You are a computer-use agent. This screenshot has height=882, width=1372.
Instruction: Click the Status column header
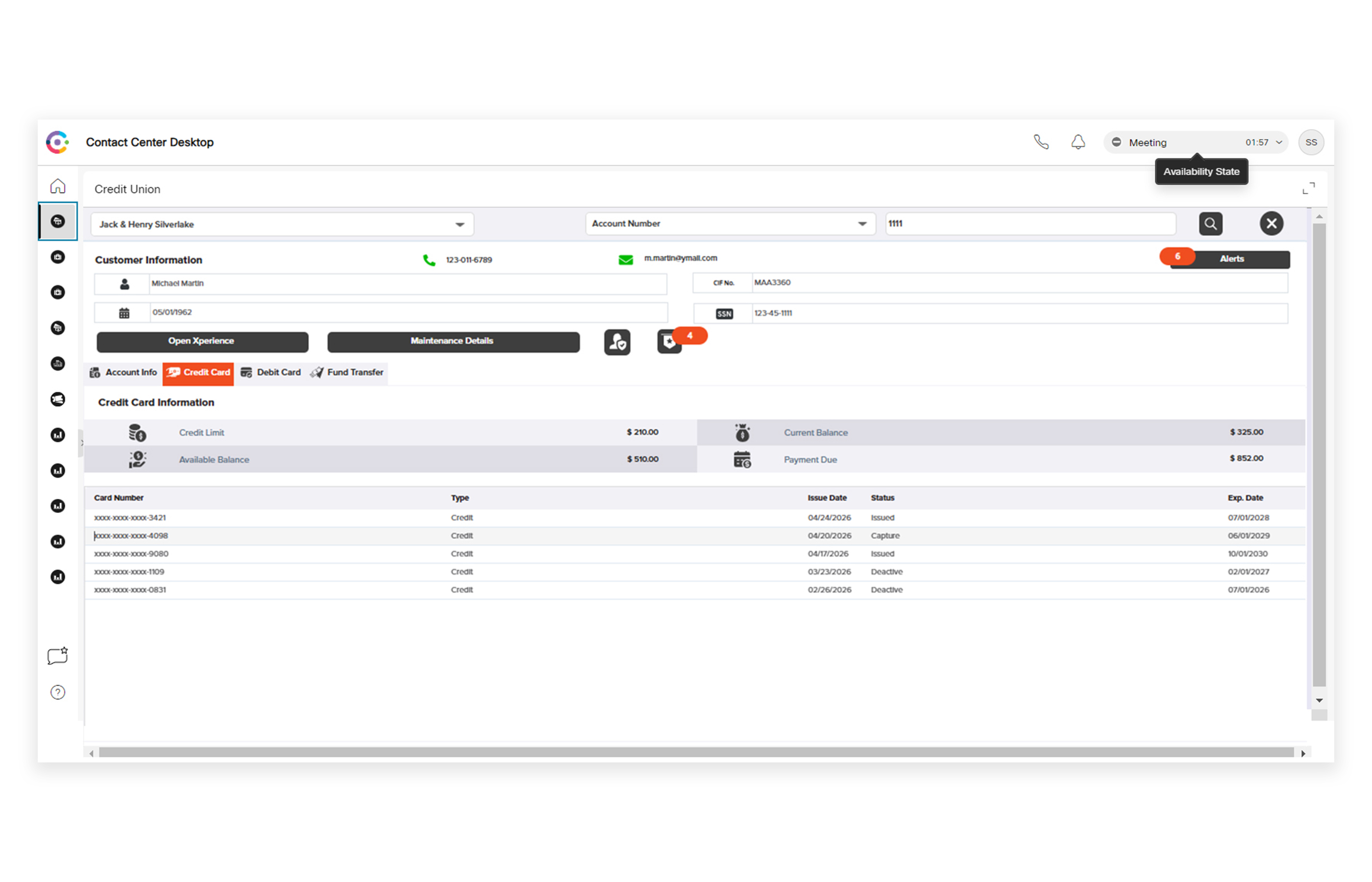click(x=882, y=498)
